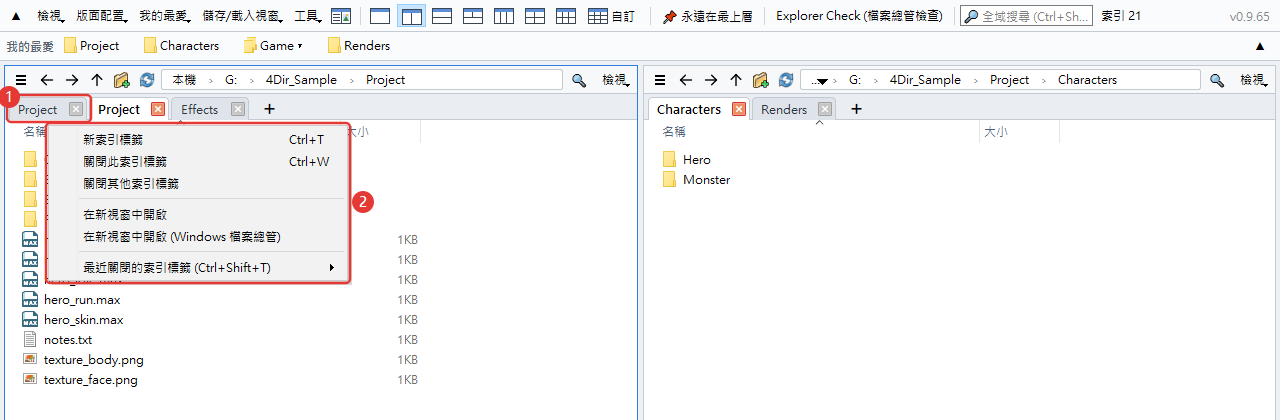Search within the left pane using magnifier
1280x420 pixels.
(x=579, y=80)
